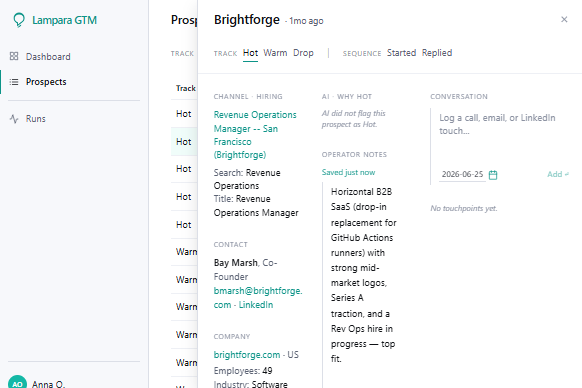The height and width of the screenshot is (388, 582).
Task: Close the Brightforge detail panel
Action: (x=564, y=19)
